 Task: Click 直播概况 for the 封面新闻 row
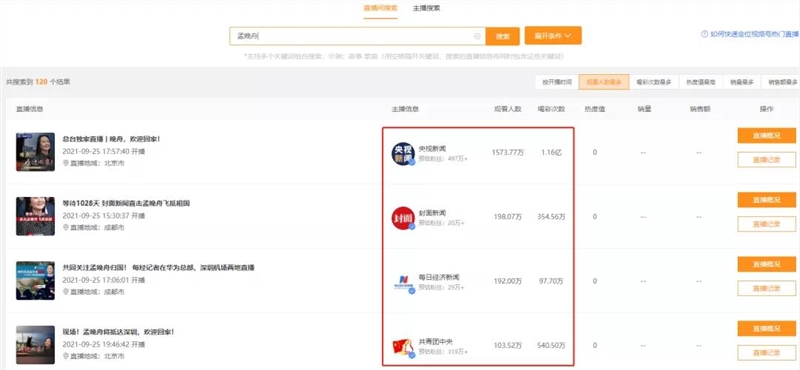tap(766, 200)
